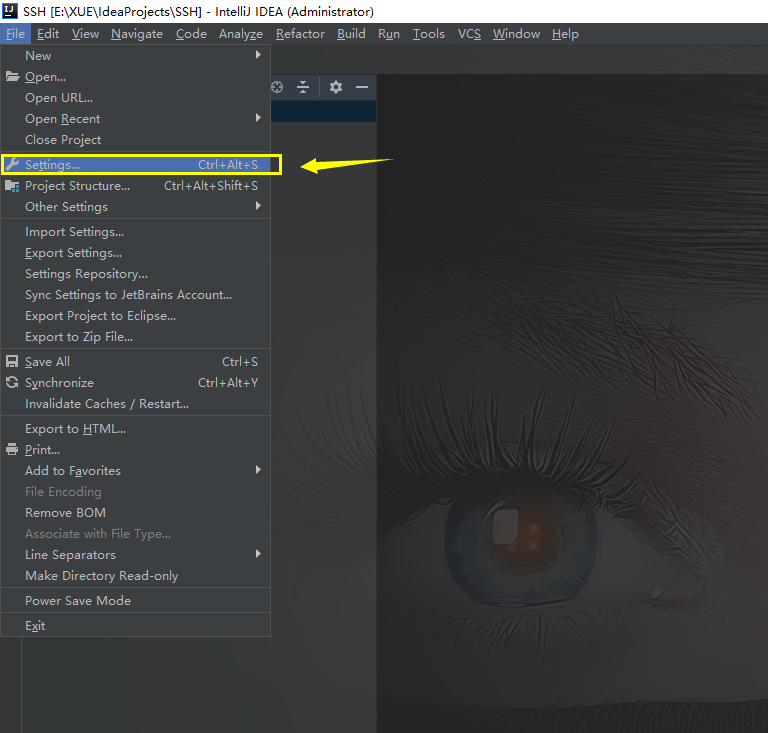The image size is (768, 733).
Task: Click the printer icon beside Print
Action: [12, 449]
